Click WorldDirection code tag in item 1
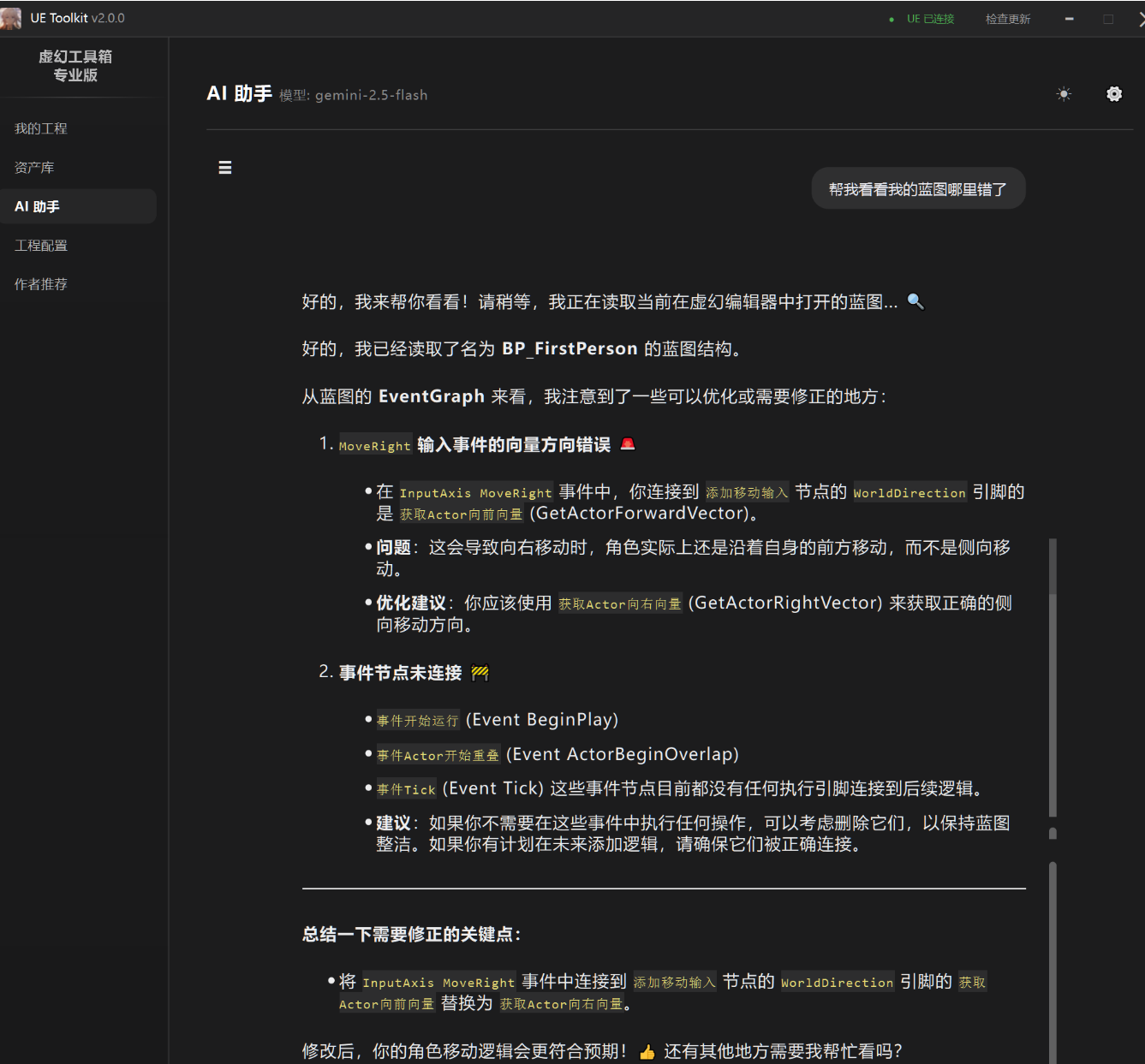The width and height of the screenshot is (1145, 1064). pyautogui.click(x=909, y=493)
